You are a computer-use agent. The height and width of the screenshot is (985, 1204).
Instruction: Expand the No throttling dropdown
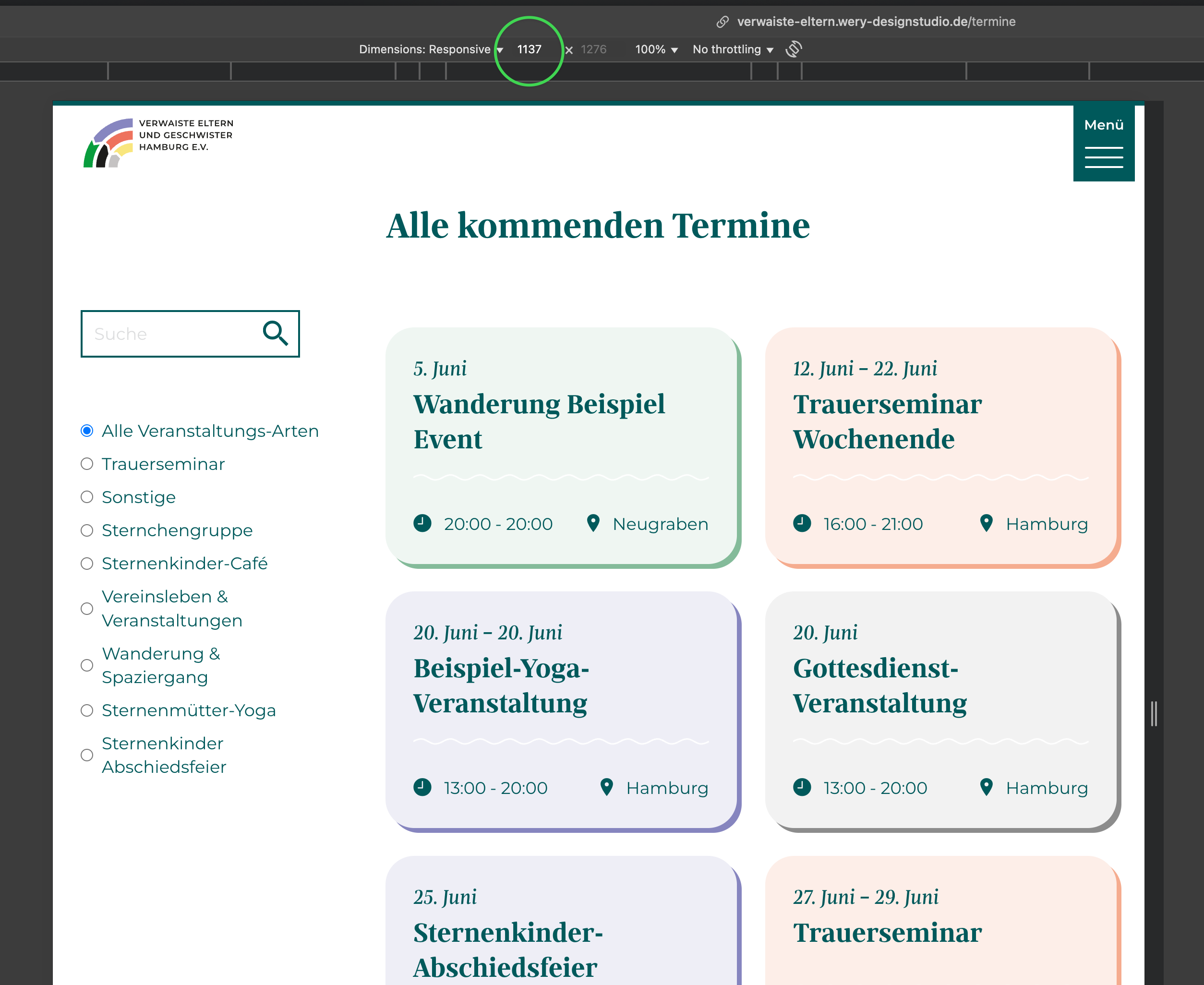click(733, 49)
